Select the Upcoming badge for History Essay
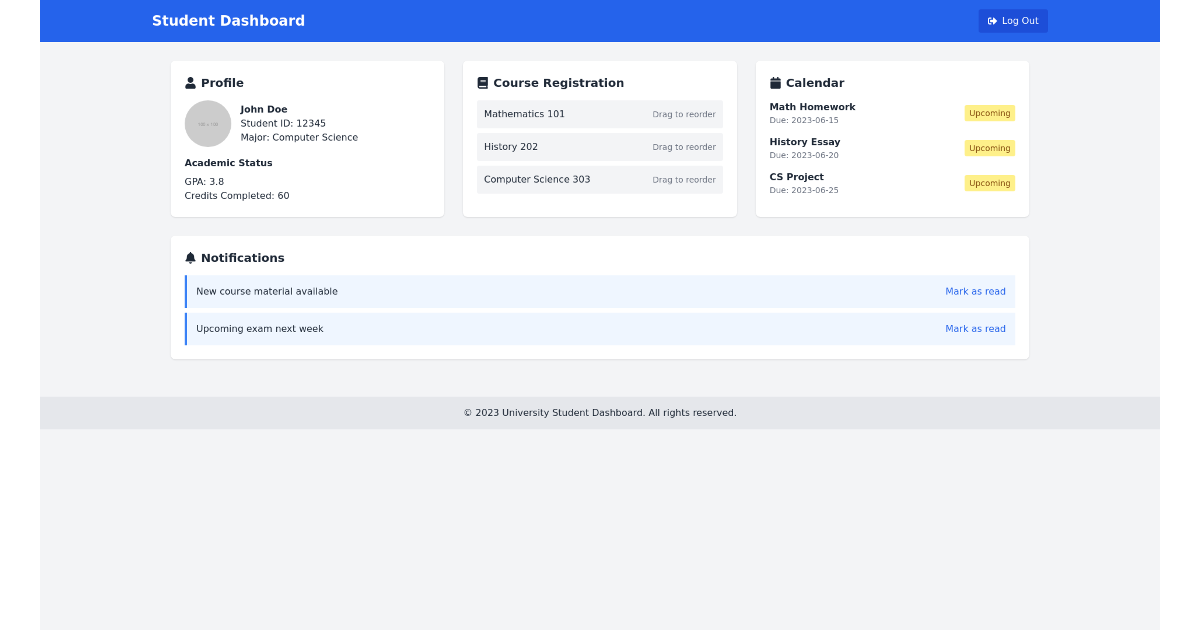 pyautogui.click(x=989, y=148)
